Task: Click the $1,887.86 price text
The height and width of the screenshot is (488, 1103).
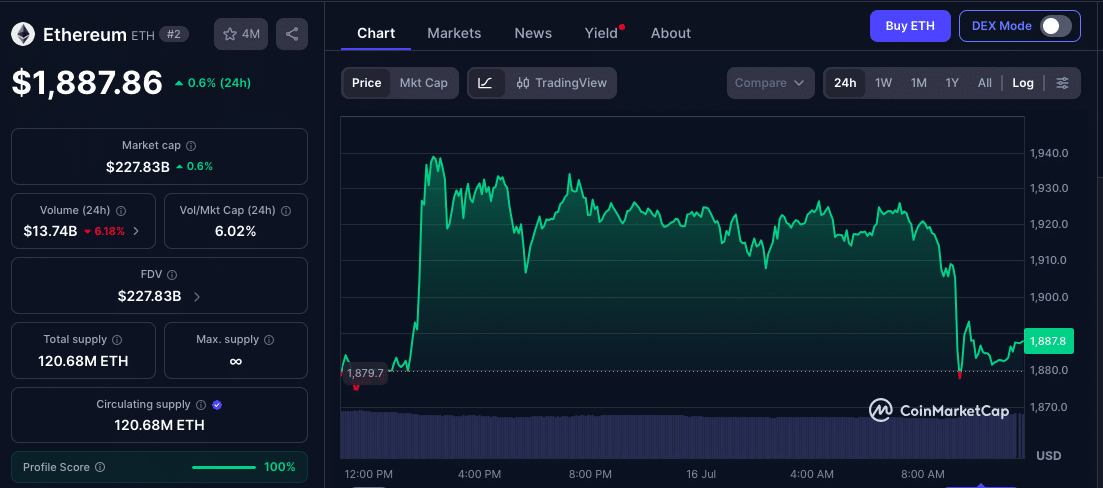Action: pos(87,83)
